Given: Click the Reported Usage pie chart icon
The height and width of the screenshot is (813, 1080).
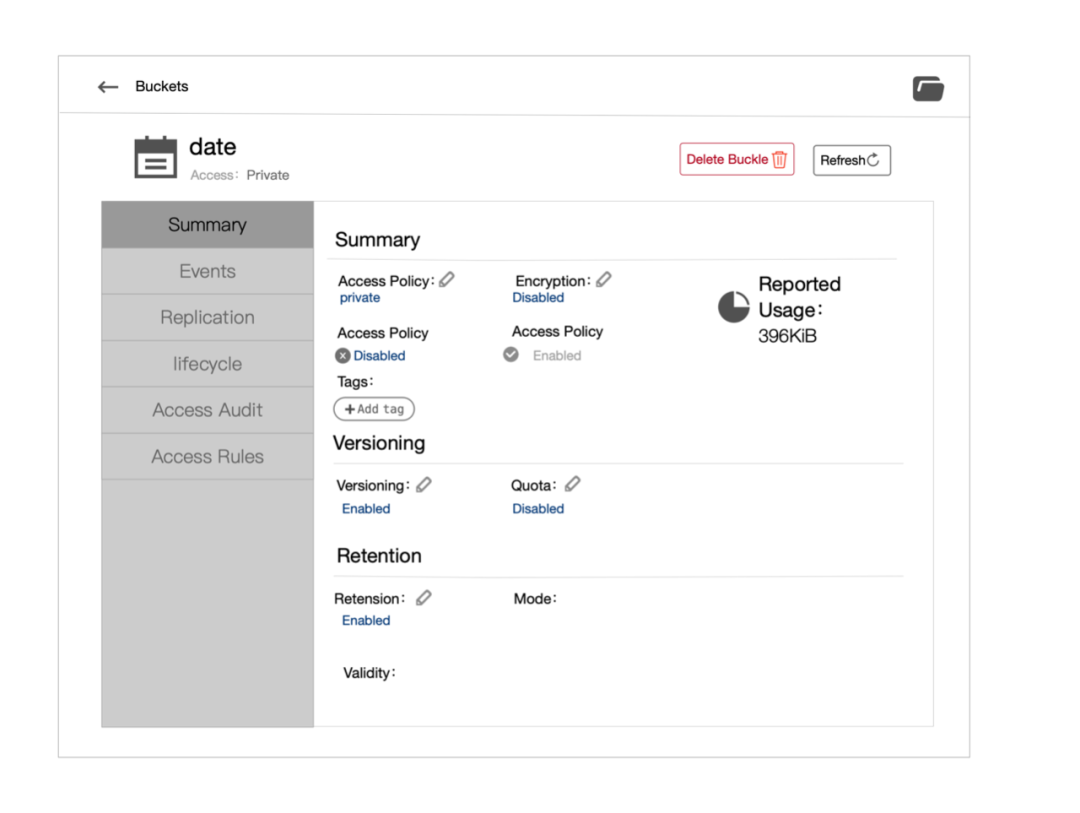Looking at the screenshot, I should [733, 307].
